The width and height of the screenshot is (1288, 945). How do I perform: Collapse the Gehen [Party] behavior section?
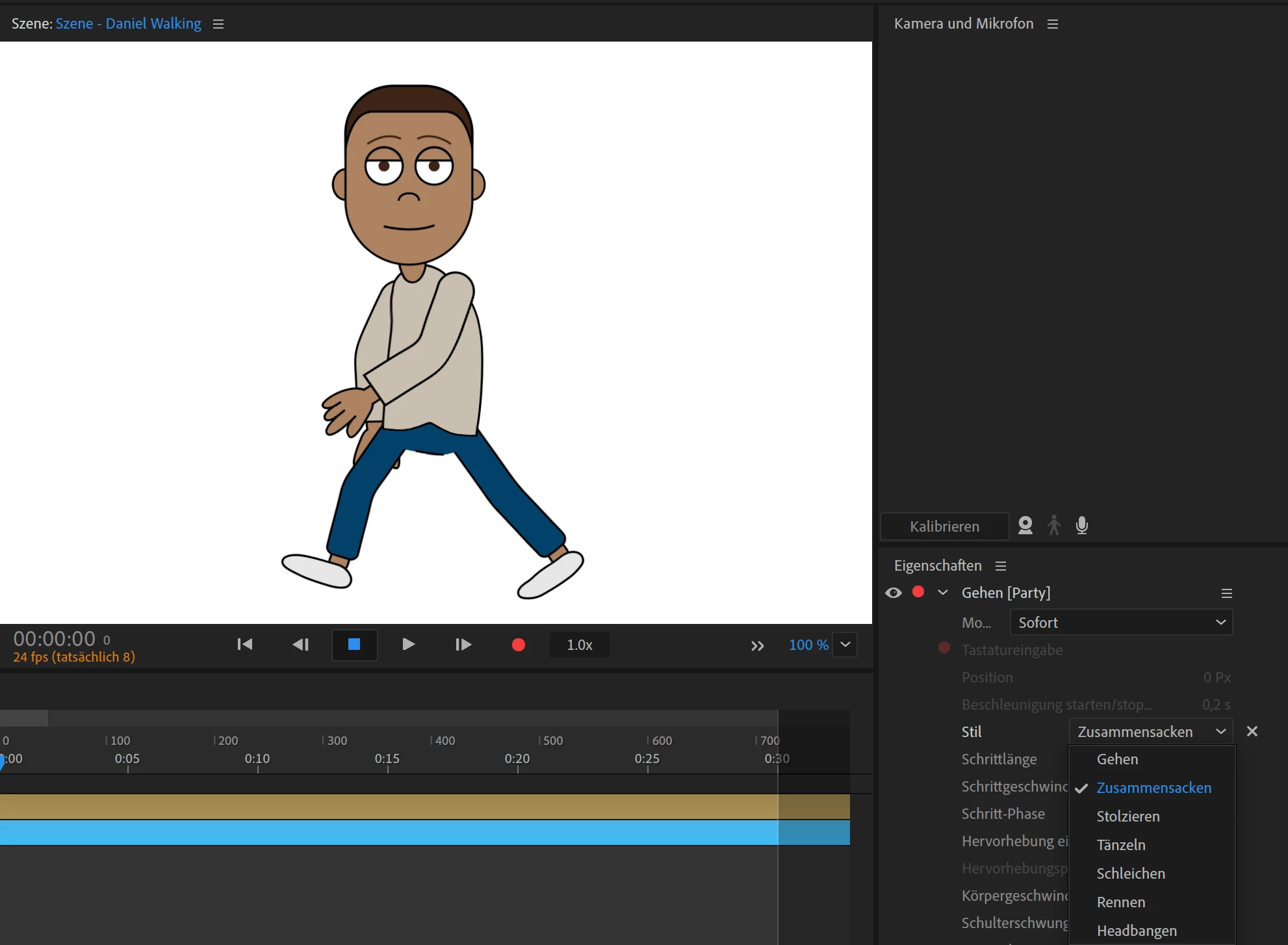(942, 593)
